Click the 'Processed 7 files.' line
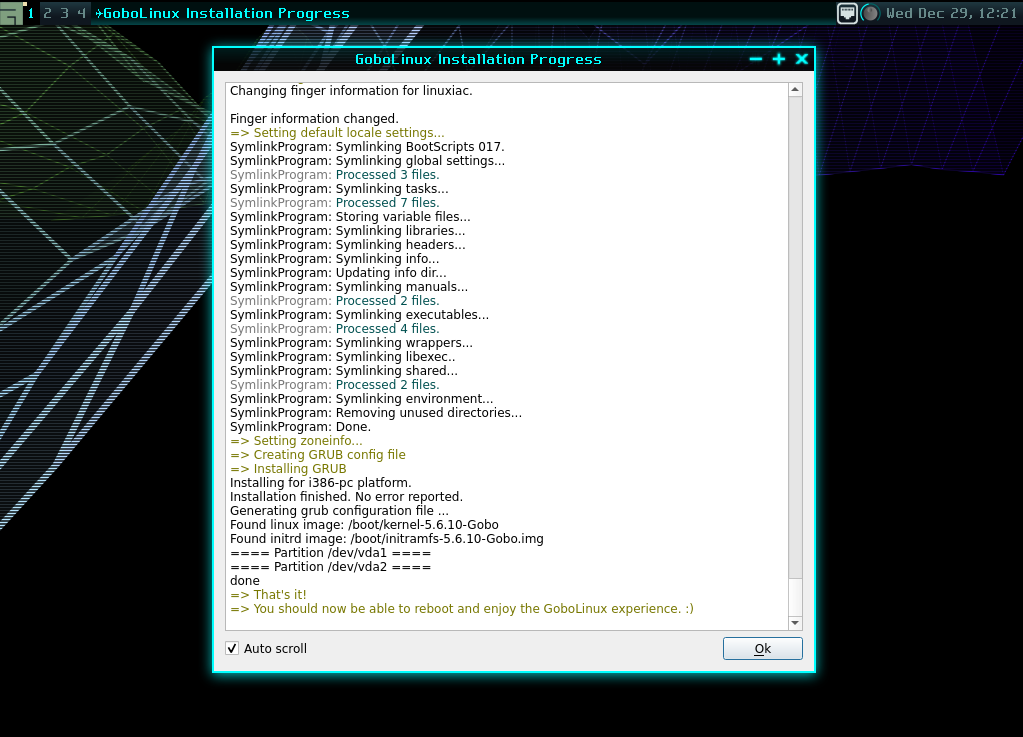 tap(334, 203)
